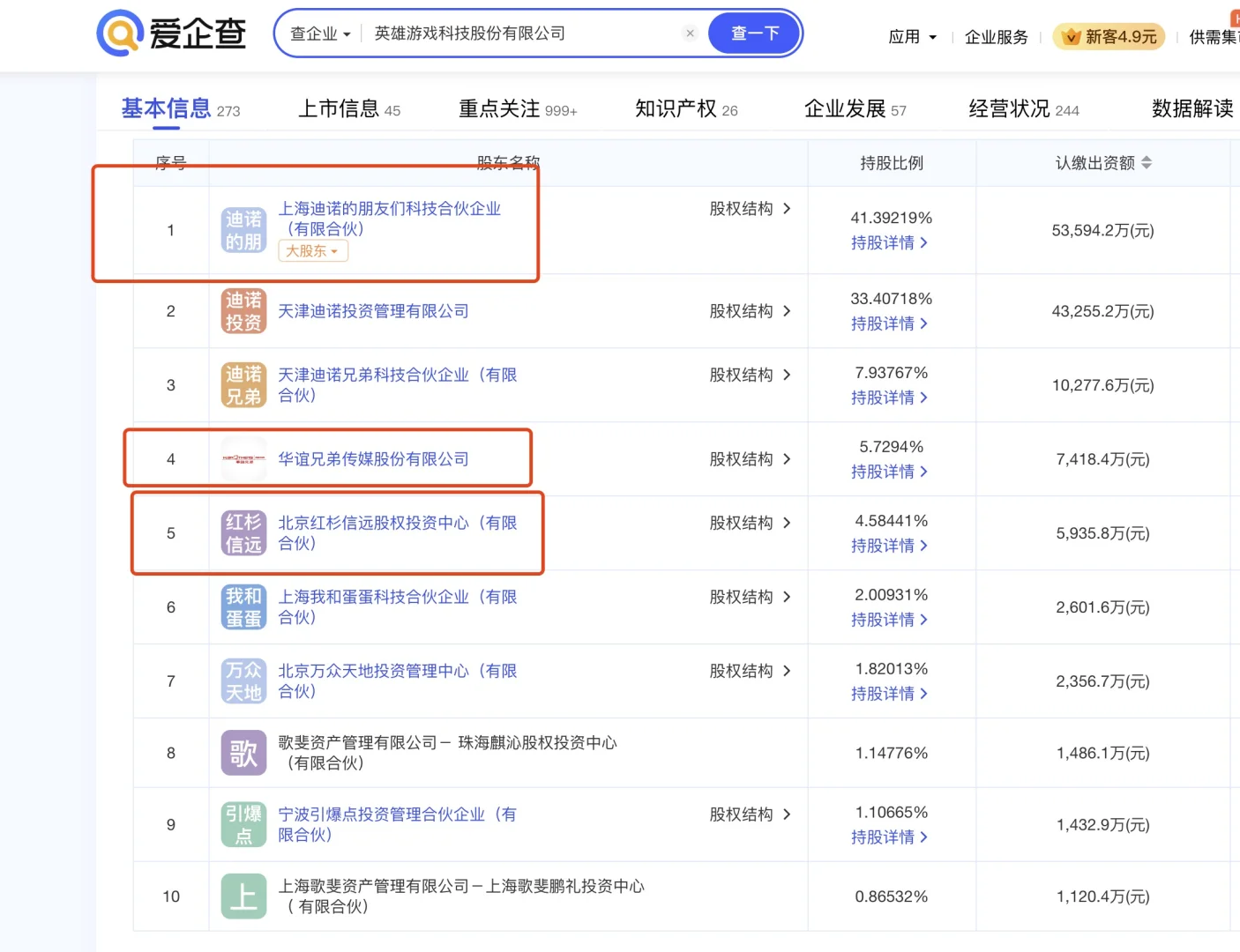View 持股详情 for 7.93767% holding
This screenshot has height=952, width=1240.
click(x=890, y=398)
